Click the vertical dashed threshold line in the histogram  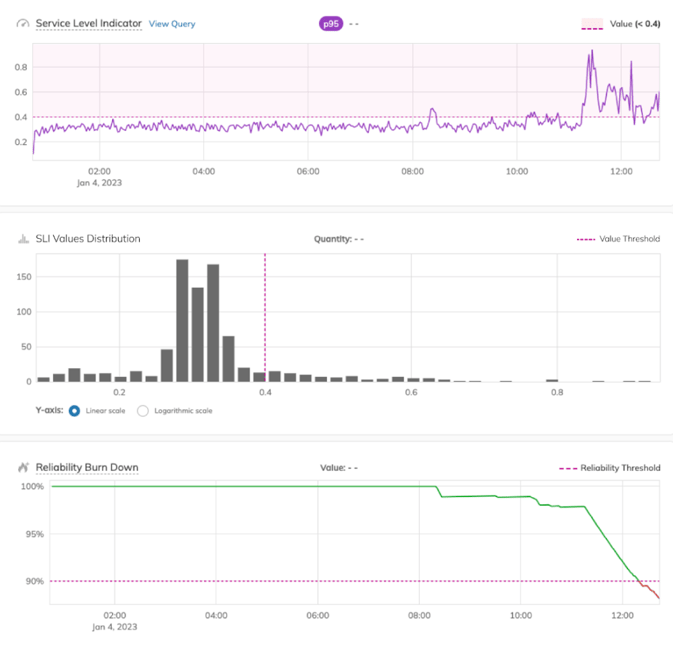(x=265, y=310)
